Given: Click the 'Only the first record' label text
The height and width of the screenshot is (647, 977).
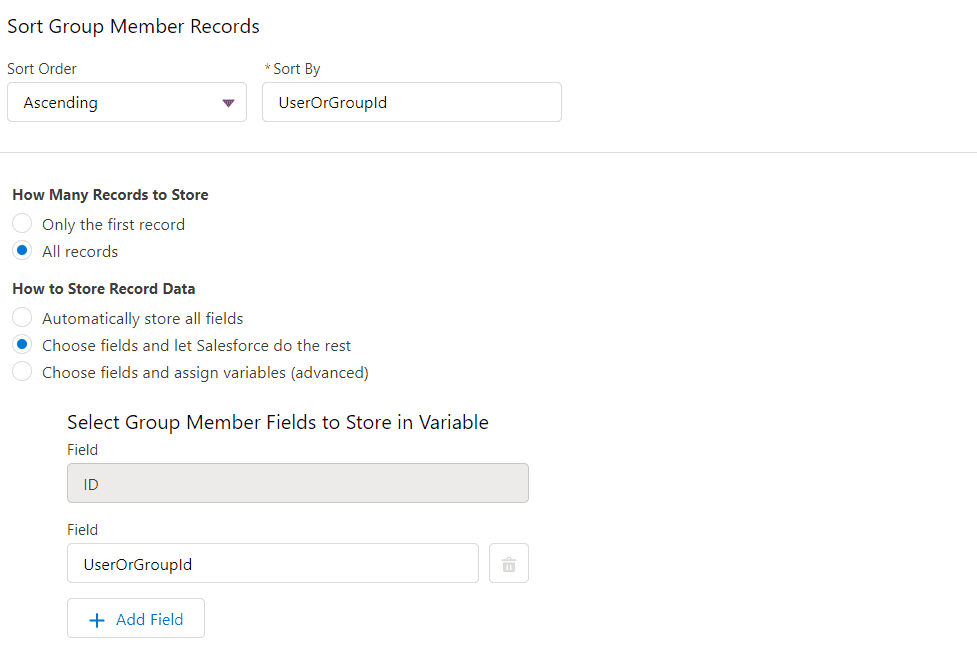Looking at the screenshot, I should (113, 224).
